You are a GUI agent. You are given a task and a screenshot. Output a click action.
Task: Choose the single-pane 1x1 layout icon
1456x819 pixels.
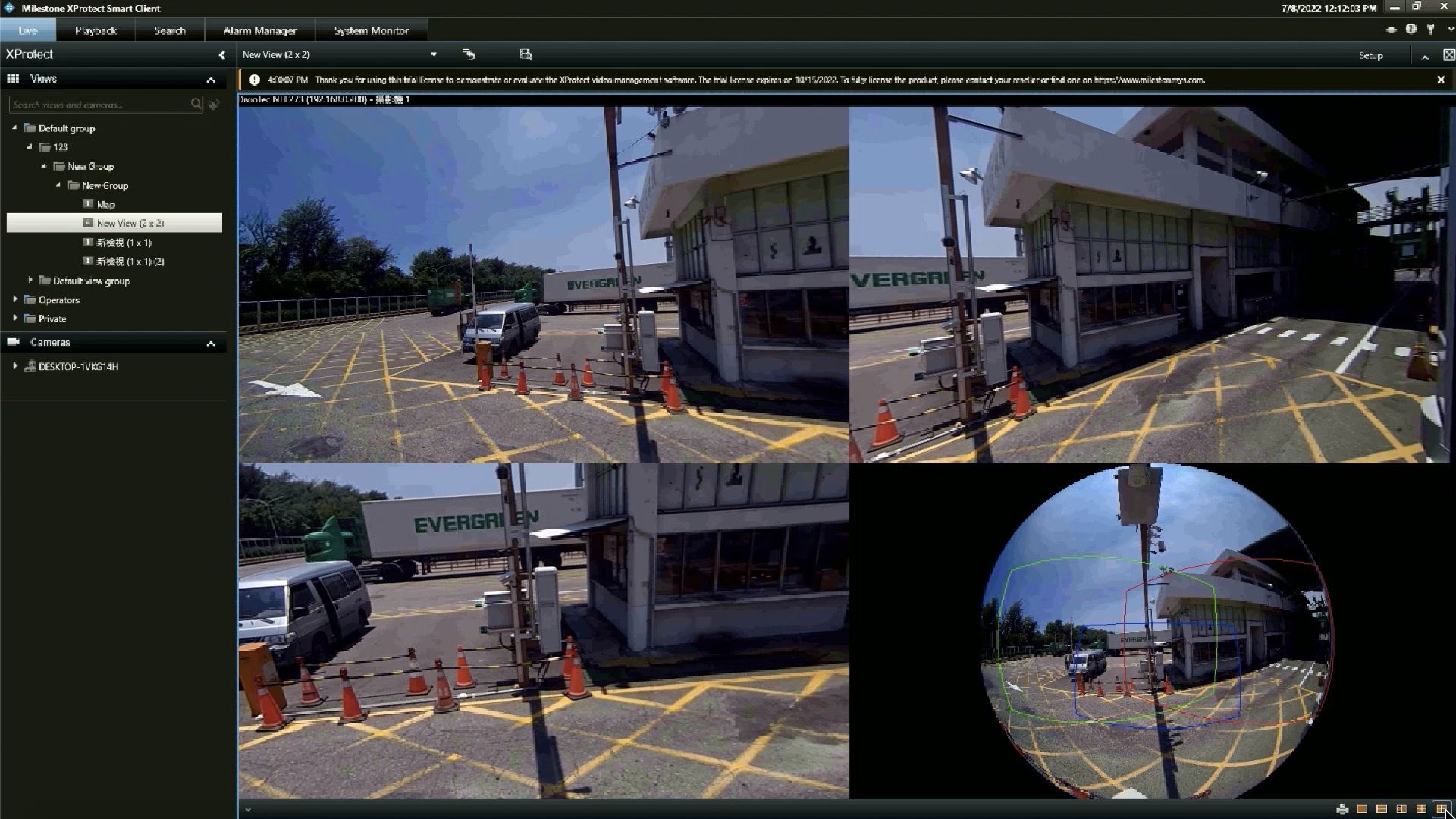pyautogui.click(x=1362, y=809)
